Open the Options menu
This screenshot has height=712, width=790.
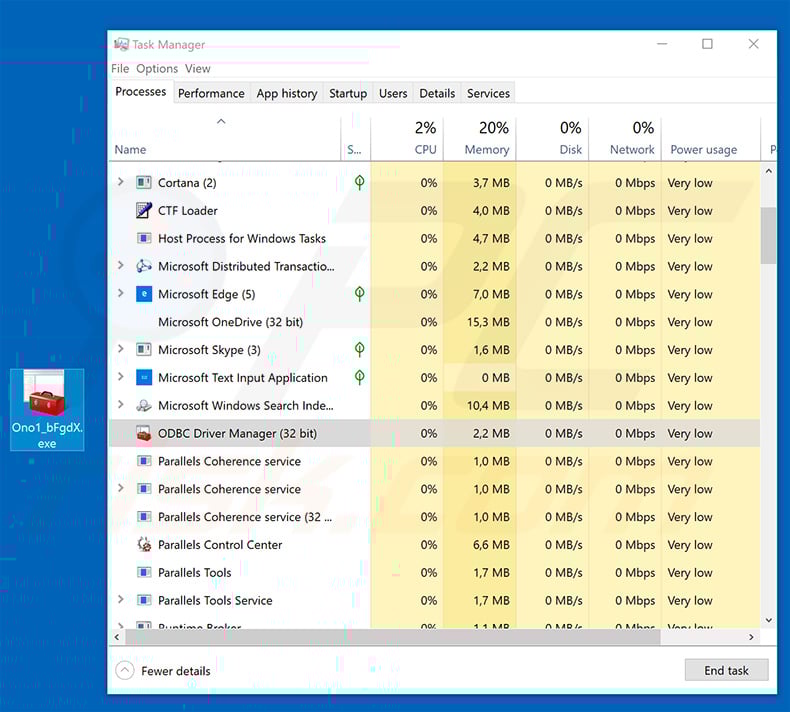tap(157, 69)
